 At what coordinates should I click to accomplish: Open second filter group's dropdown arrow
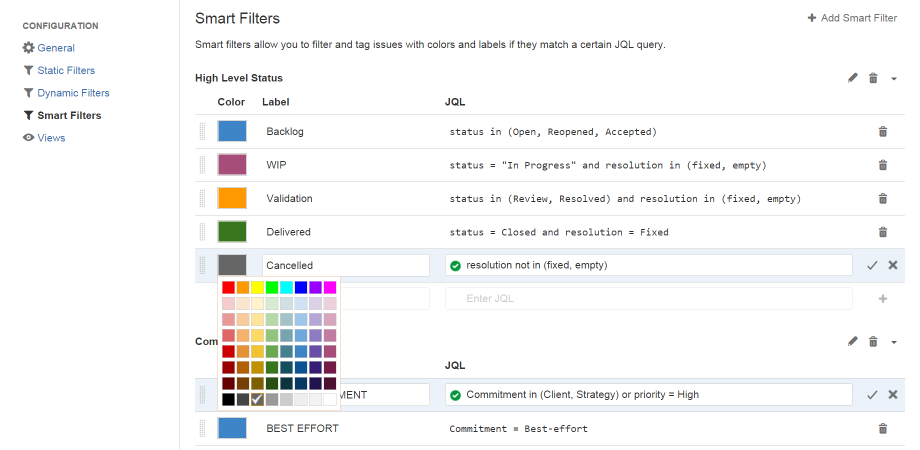(x=894, y=342)
